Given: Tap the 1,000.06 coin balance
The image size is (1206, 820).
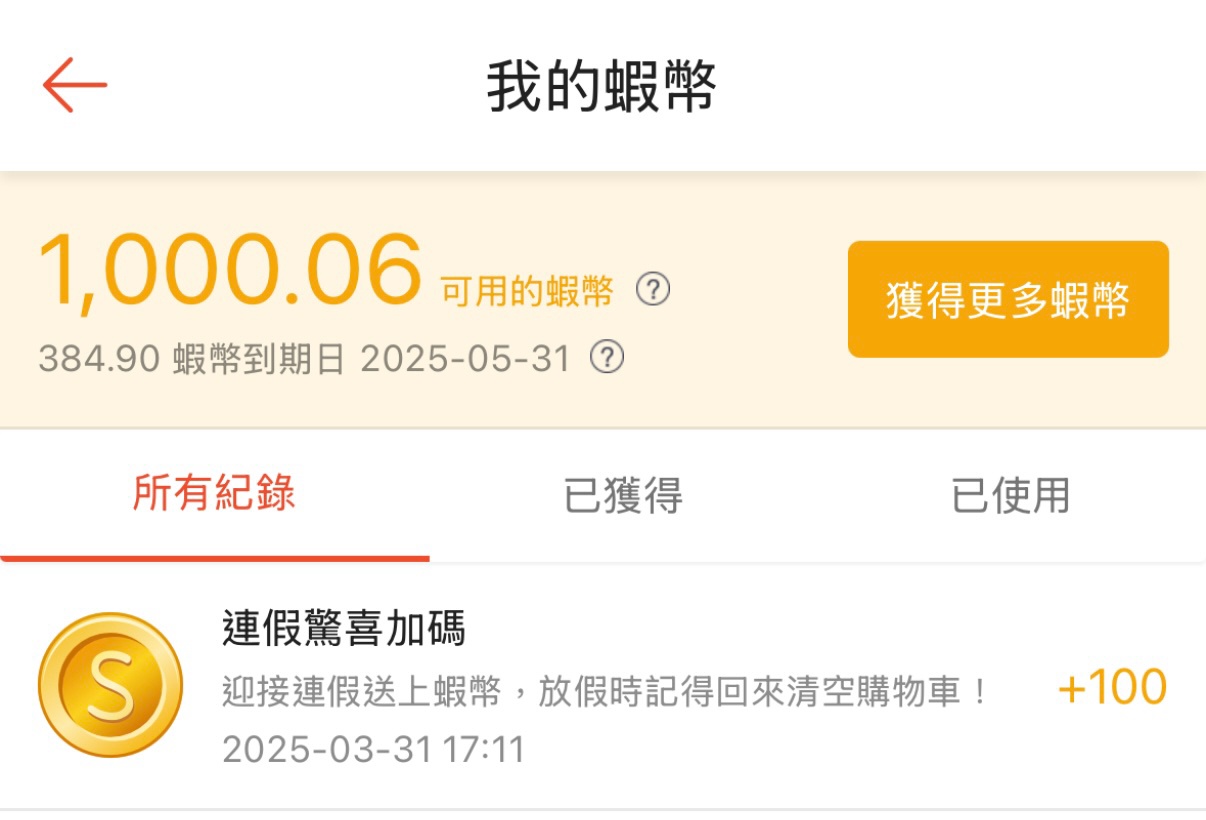Looking at the screenshot, I should (x=229, y=270).
